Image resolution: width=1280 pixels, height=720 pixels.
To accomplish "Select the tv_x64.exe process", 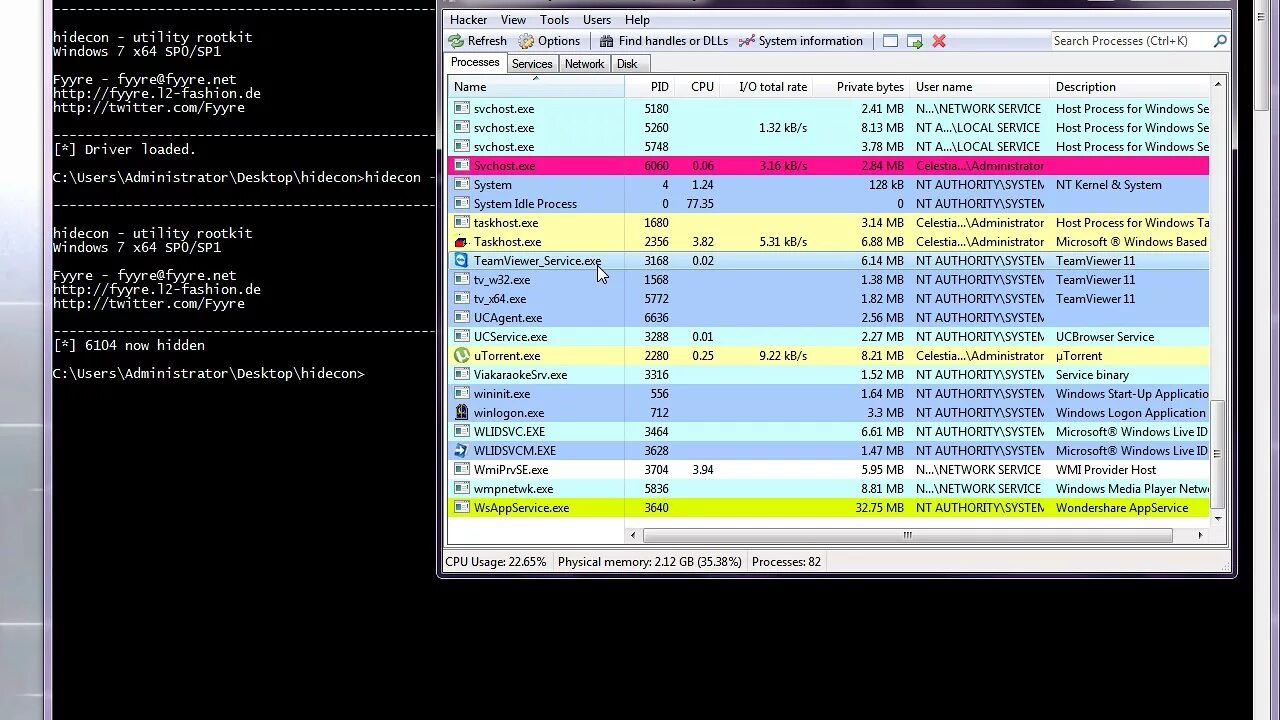I will 828,299.
